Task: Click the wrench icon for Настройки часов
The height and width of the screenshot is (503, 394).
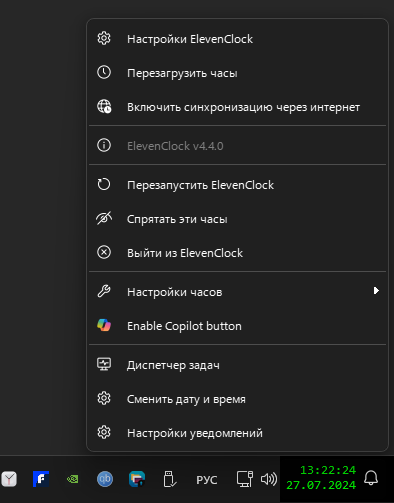Action: pyautogui.click(x=104, y=291)
